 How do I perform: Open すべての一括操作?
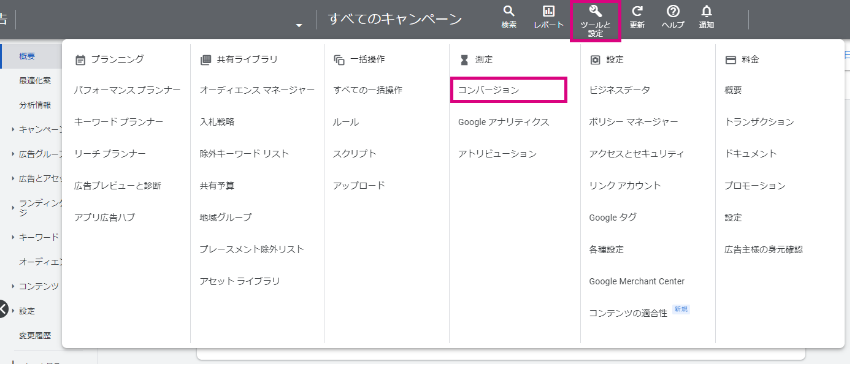368,90
